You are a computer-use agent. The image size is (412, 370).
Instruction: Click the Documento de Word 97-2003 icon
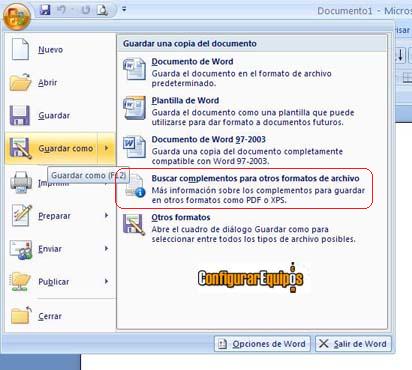pos(134,147)
